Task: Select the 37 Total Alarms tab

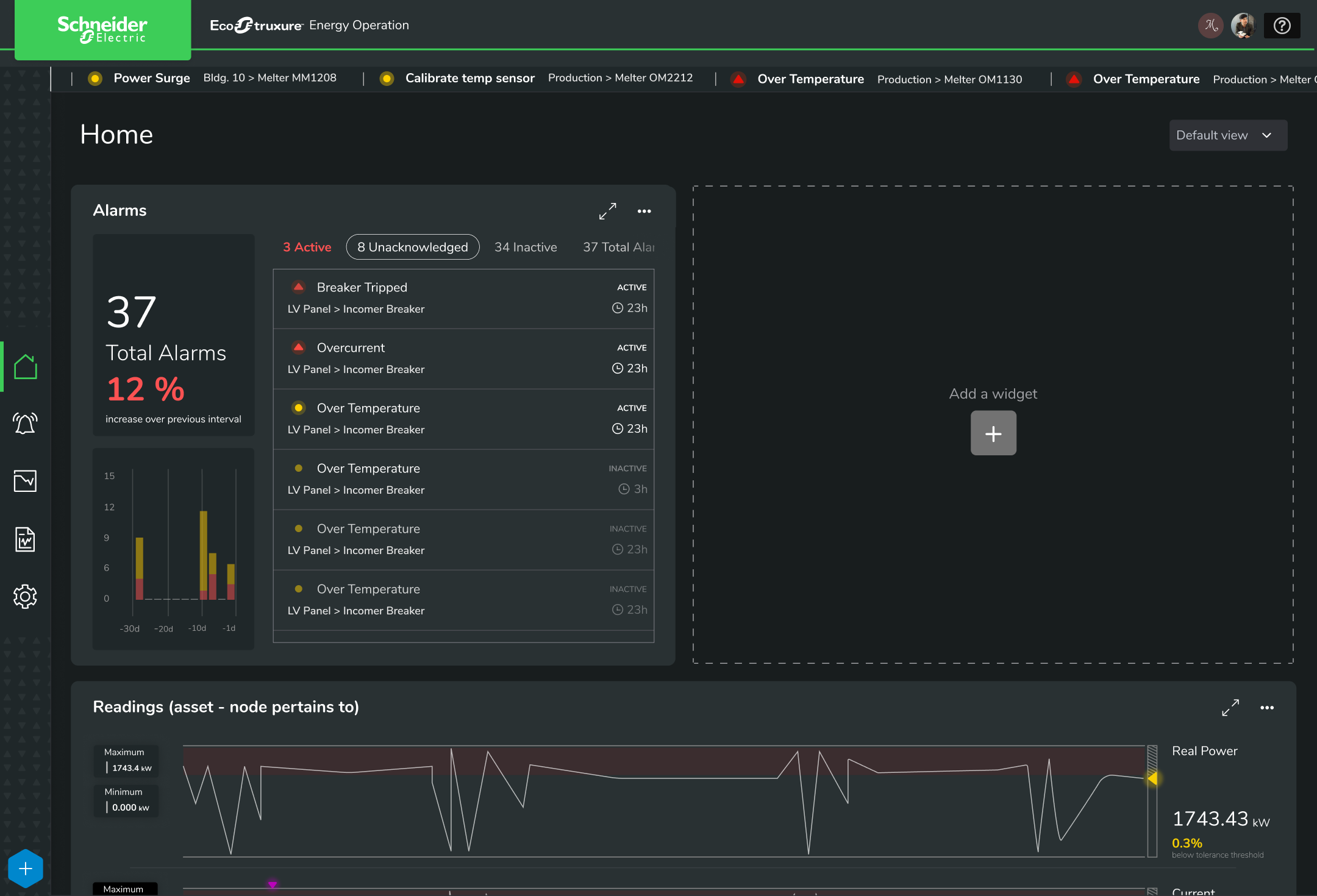Action: (x=618, y=247)
